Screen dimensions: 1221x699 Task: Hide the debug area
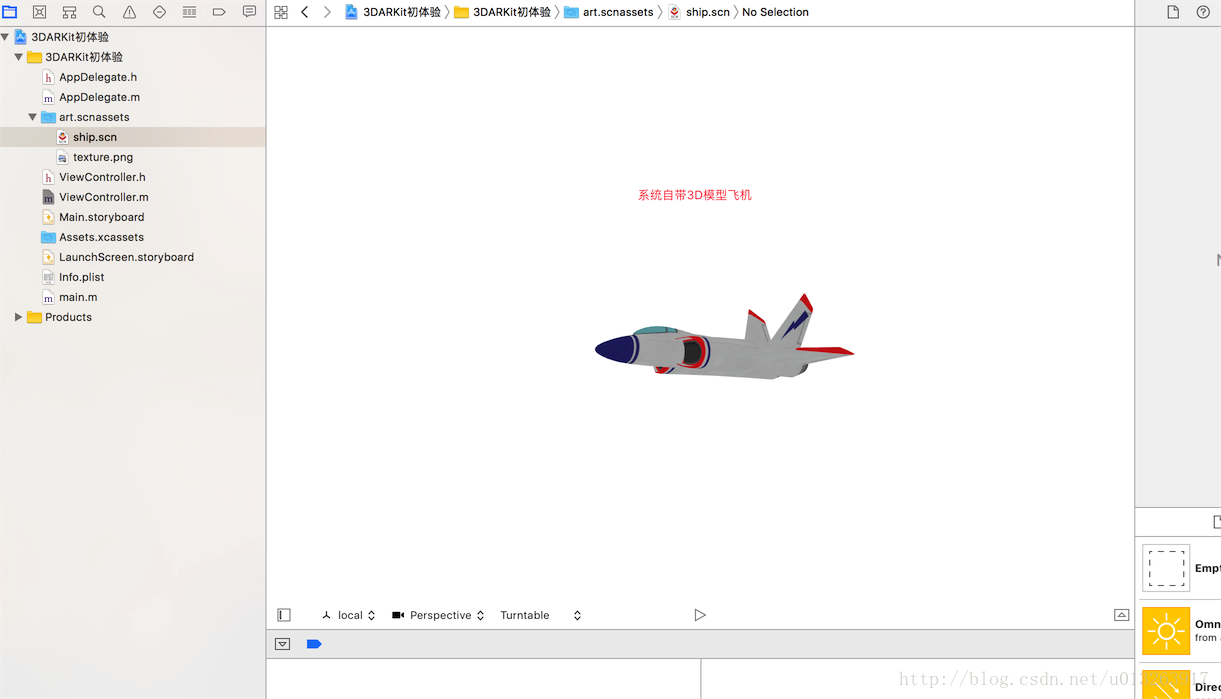coord(283,644)
